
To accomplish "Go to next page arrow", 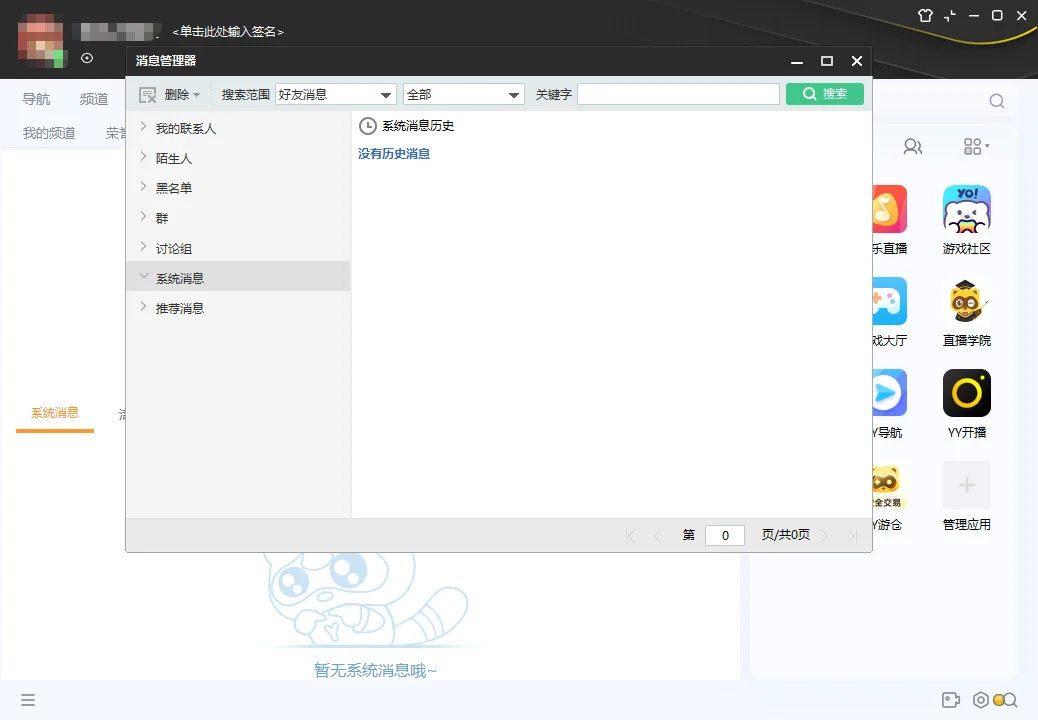I will point(824,535).
